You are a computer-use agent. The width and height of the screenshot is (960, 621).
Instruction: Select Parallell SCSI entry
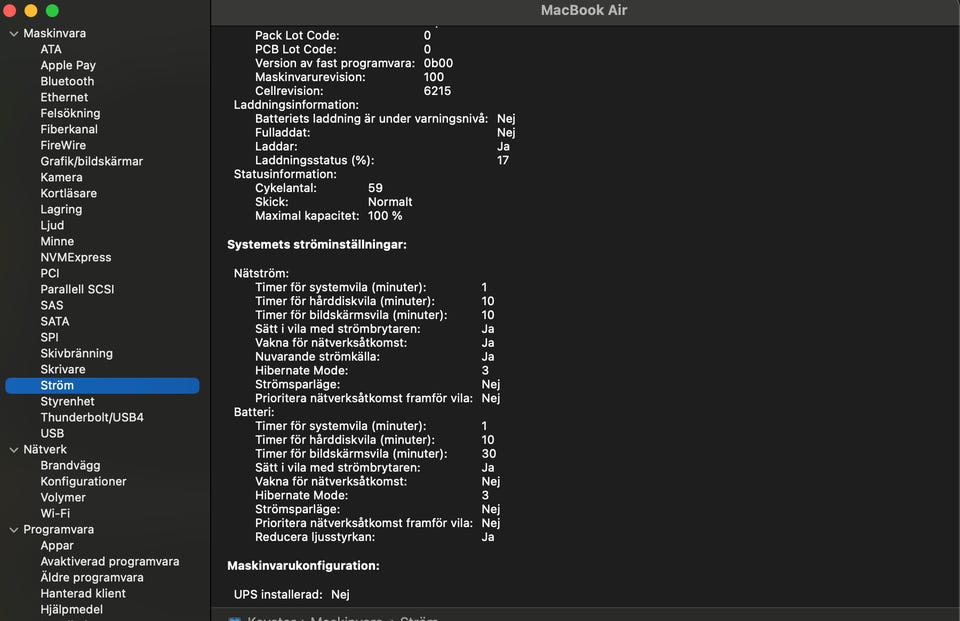pos(77,289)
